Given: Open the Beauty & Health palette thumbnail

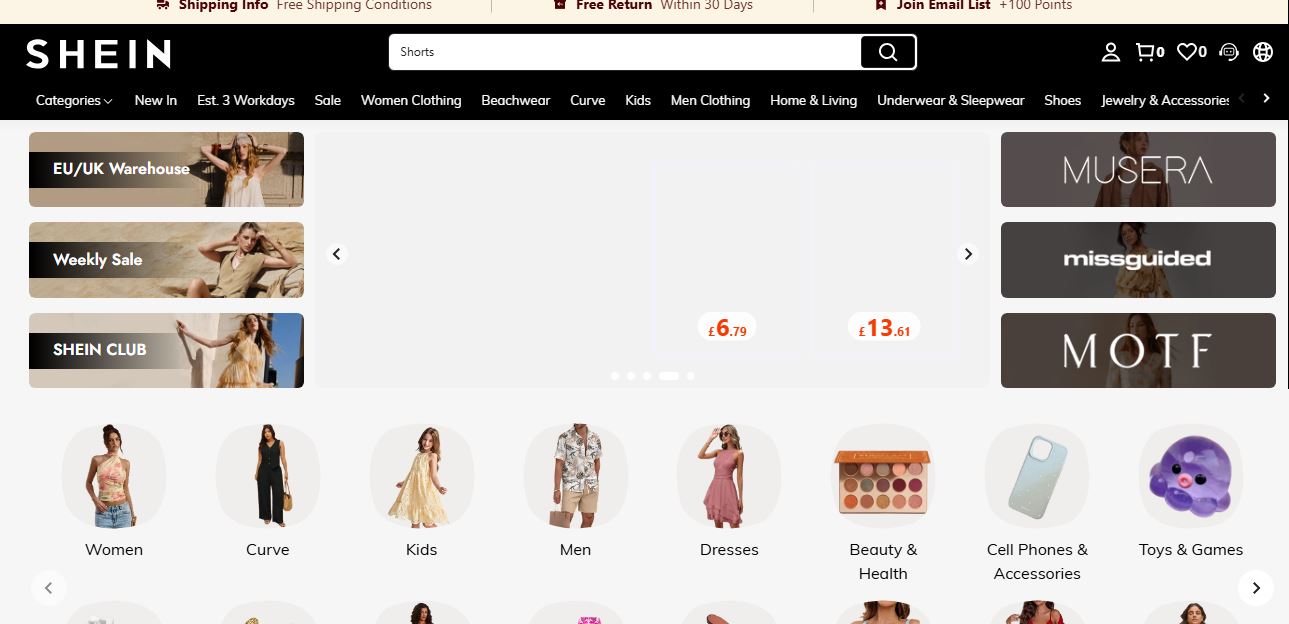Looking at the screenshot, I should coord(883,476).
